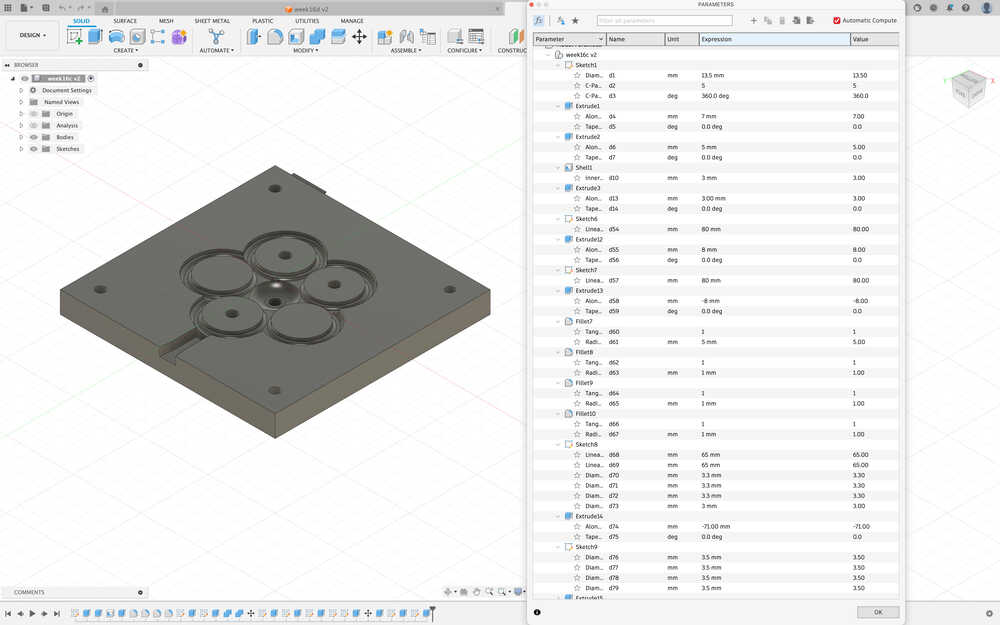
Task: Expand the Document Settings node
Action: (x=20, y=91)
